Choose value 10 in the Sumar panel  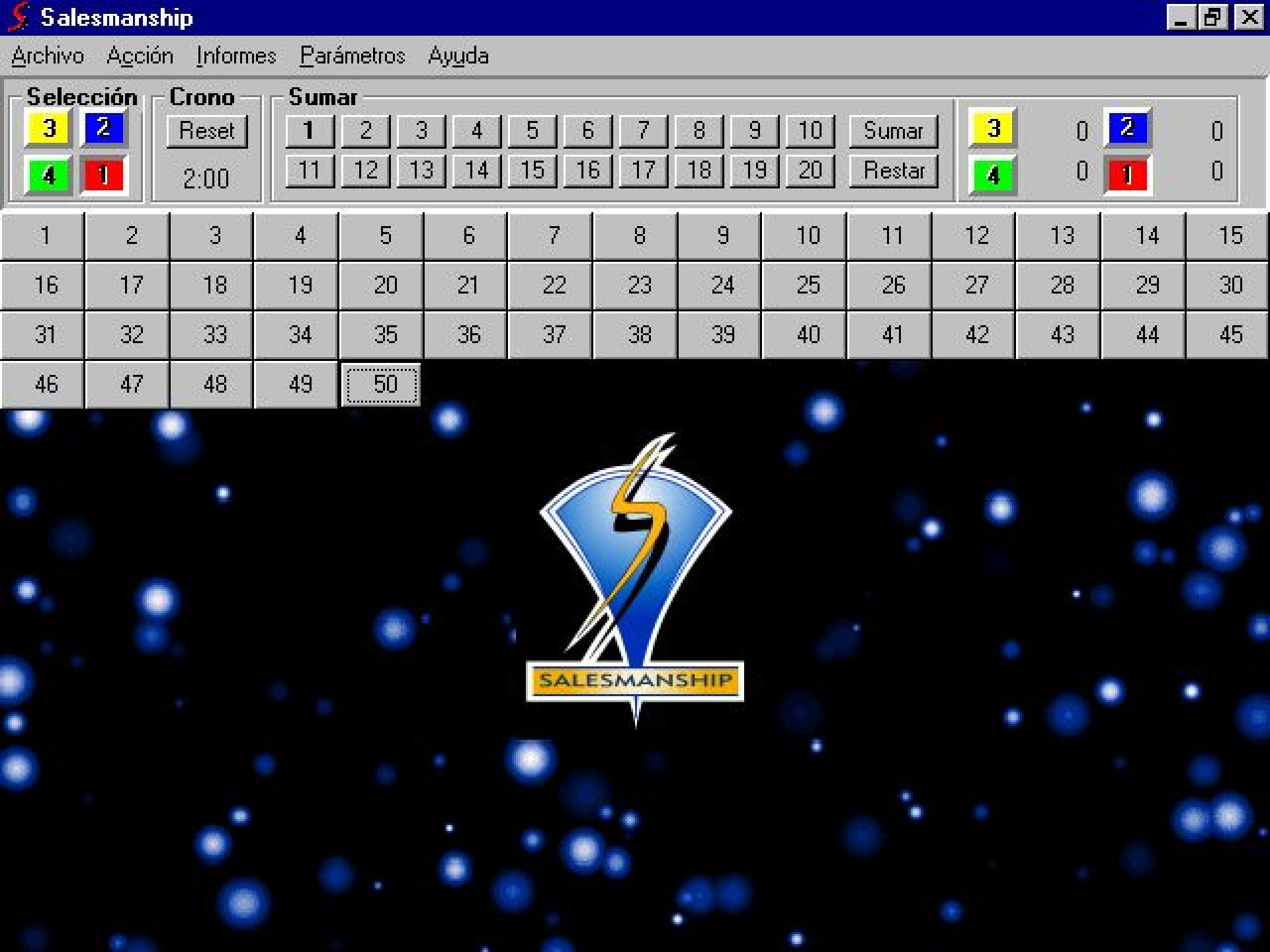[810, 131]
